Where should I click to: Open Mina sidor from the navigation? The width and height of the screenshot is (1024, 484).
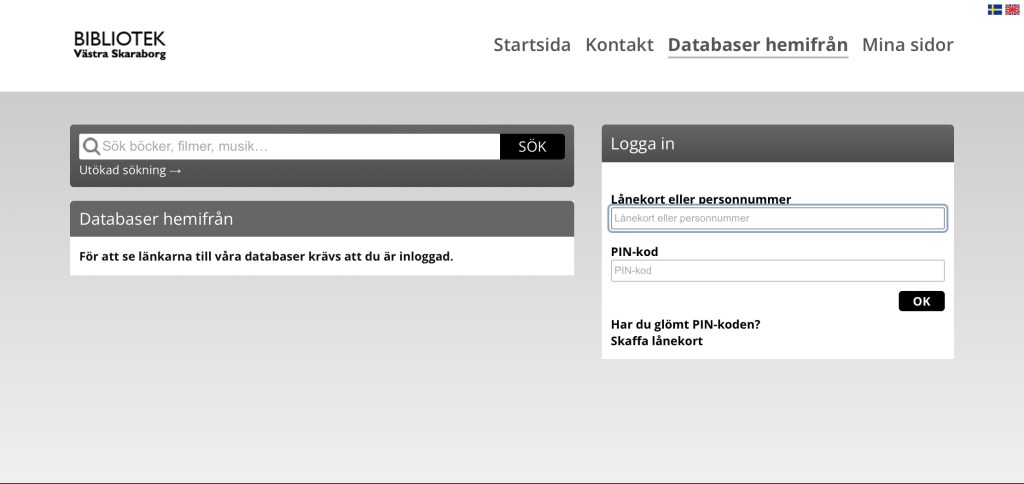pos(907,45)
